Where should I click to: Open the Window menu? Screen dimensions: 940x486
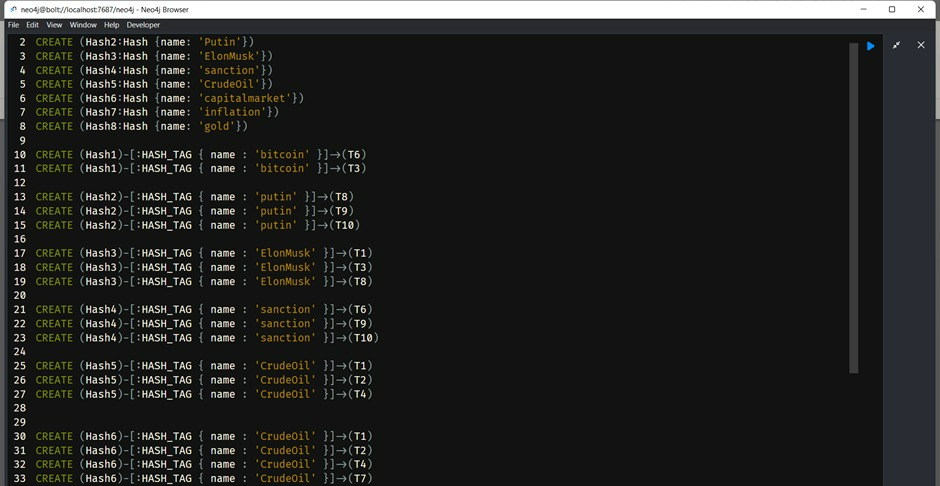(x=83, y=25)
